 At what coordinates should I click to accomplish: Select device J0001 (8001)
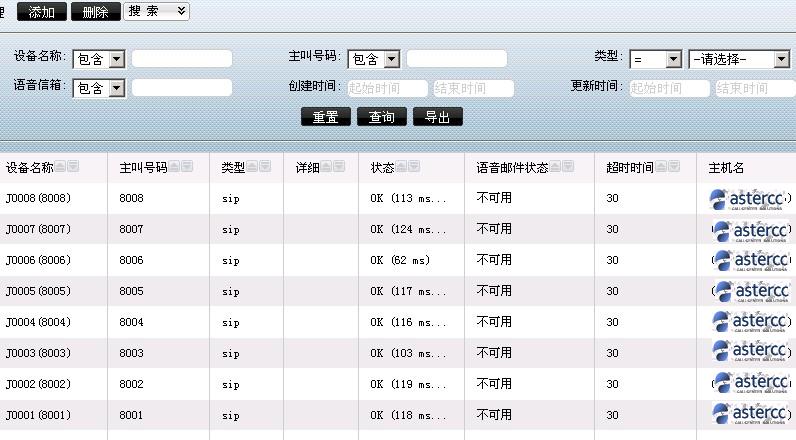[x=38, y=415]
